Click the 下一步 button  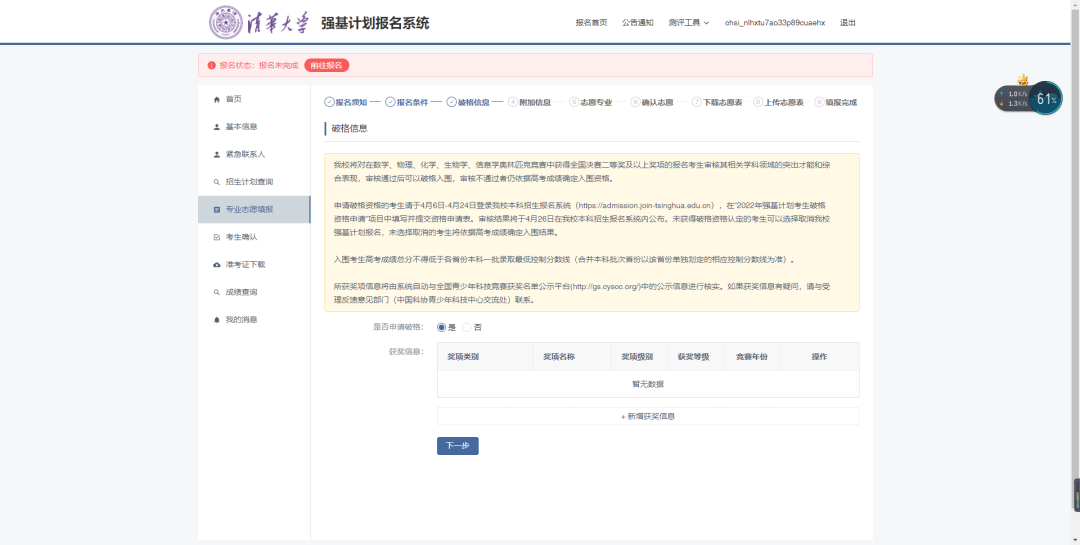457,446
